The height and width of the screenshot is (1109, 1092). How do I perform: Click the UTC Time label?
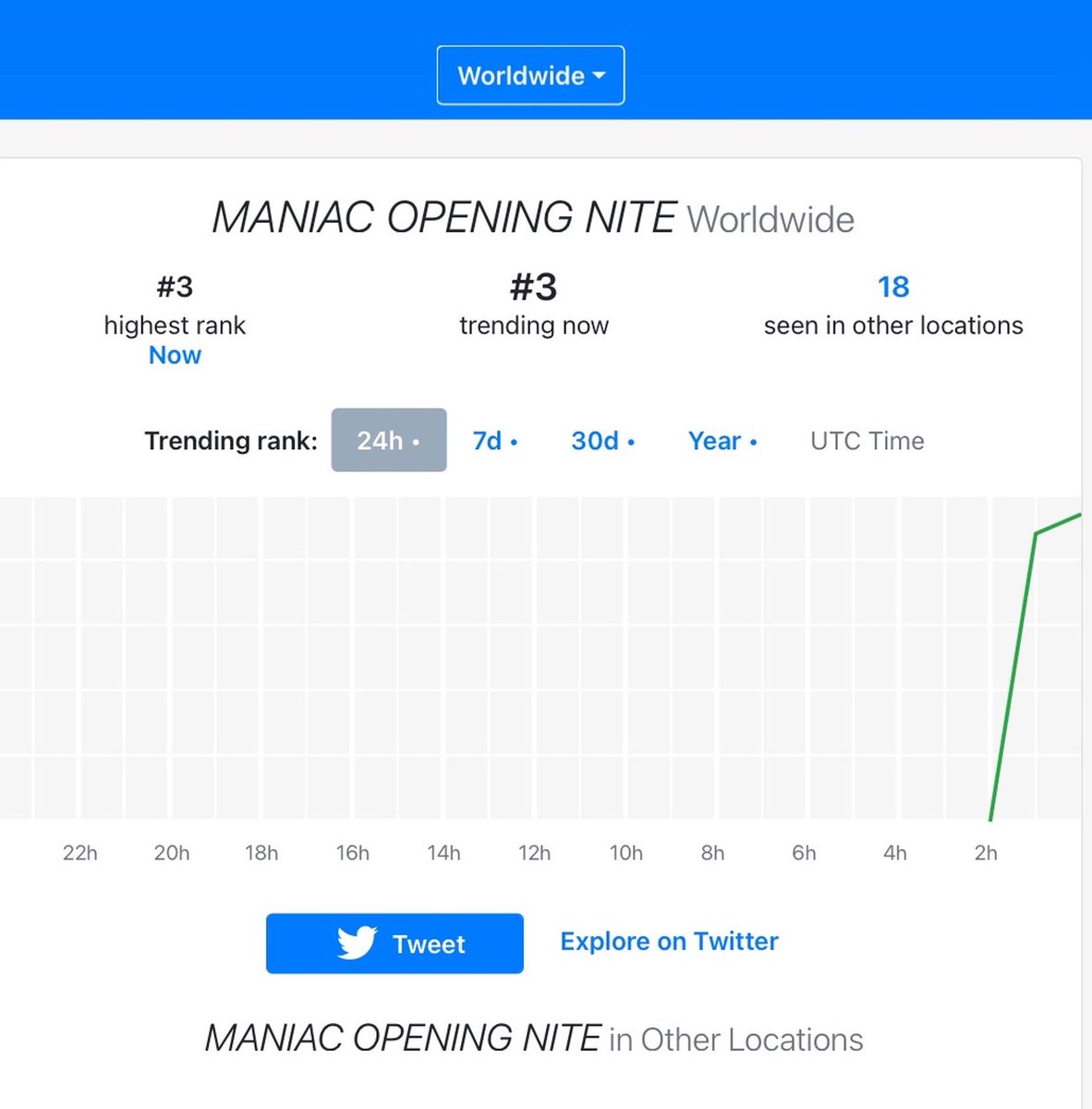coord(868,441)
